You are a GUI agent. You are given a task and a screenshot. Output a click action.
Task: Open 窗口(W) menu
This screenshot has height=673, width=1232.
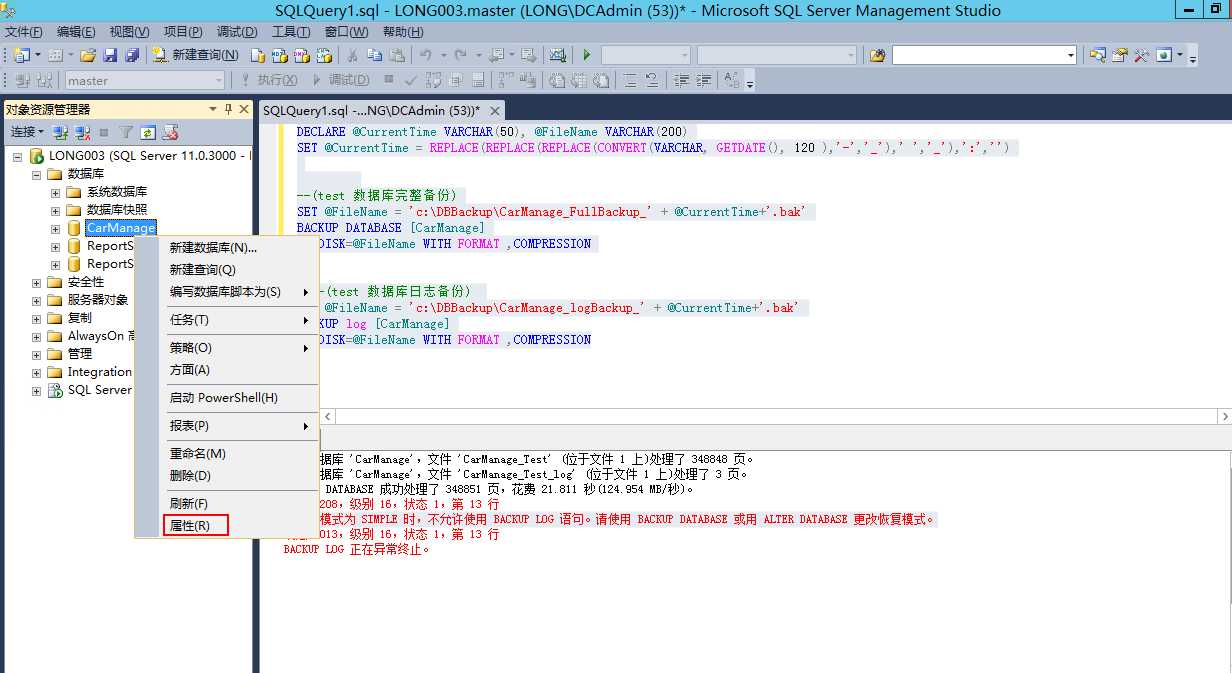pyautogui.click(x=346, y=32)
